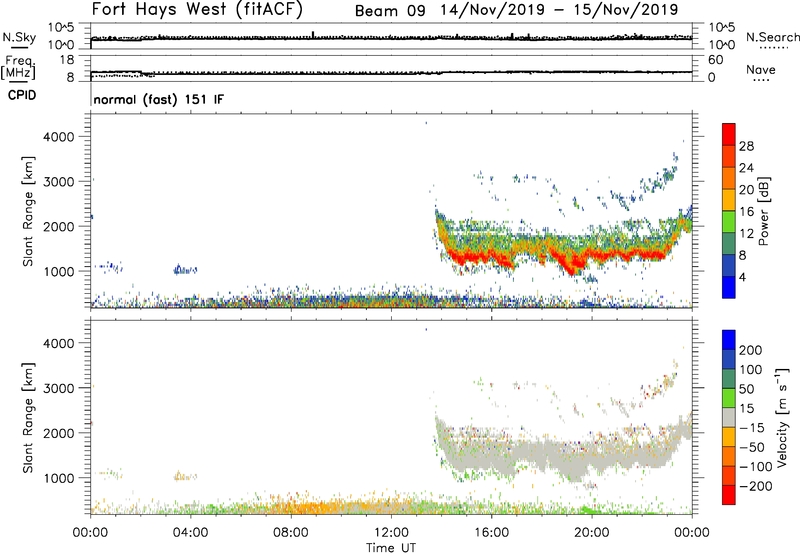Select the N.Search legend label
Viewport: 800px width, 554px height.
point(772,37)
